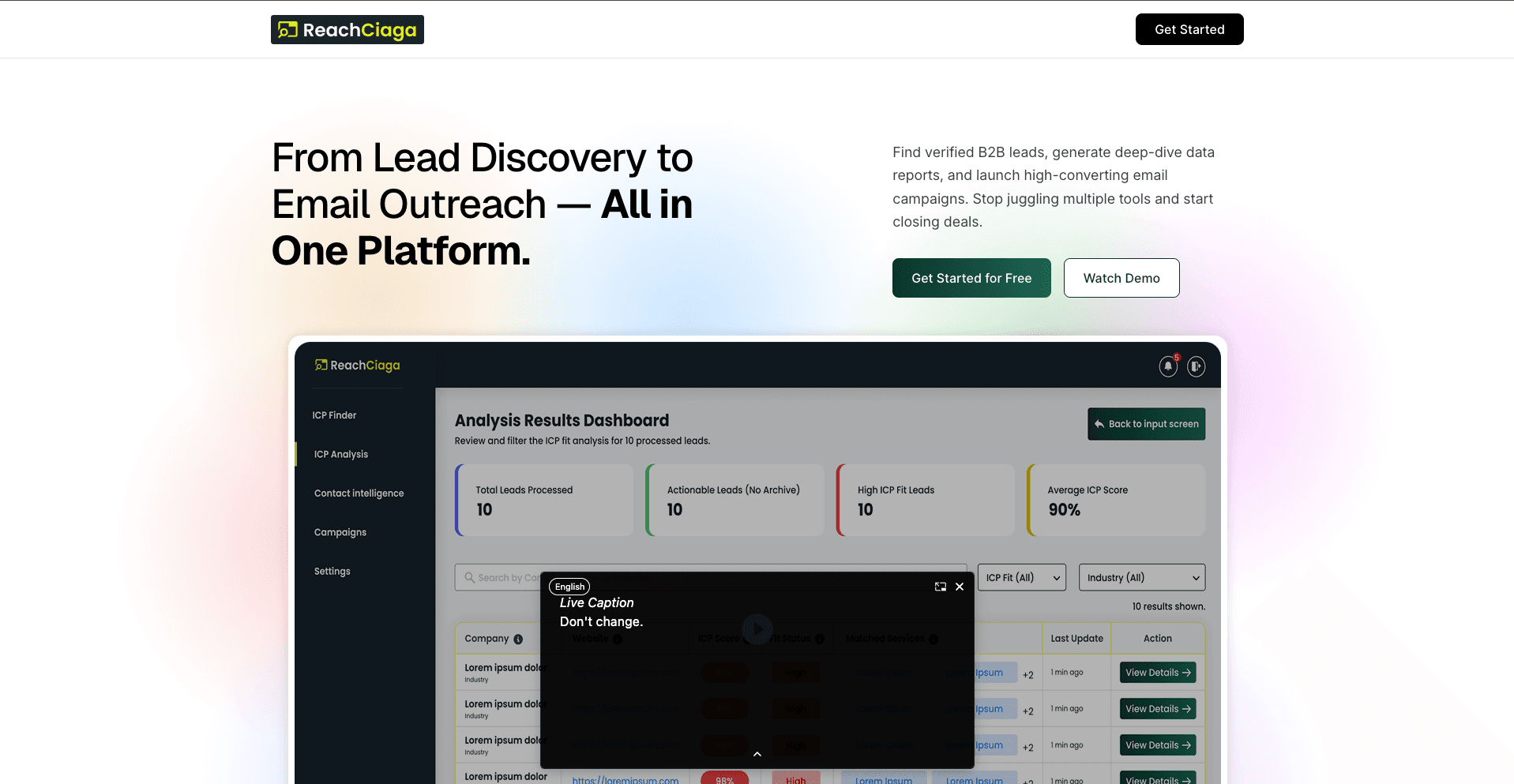Click the ReachCiaga logo in the site header
This screenshot has width=1514, height=784.
pyautogui.click(x=348, y=30)
